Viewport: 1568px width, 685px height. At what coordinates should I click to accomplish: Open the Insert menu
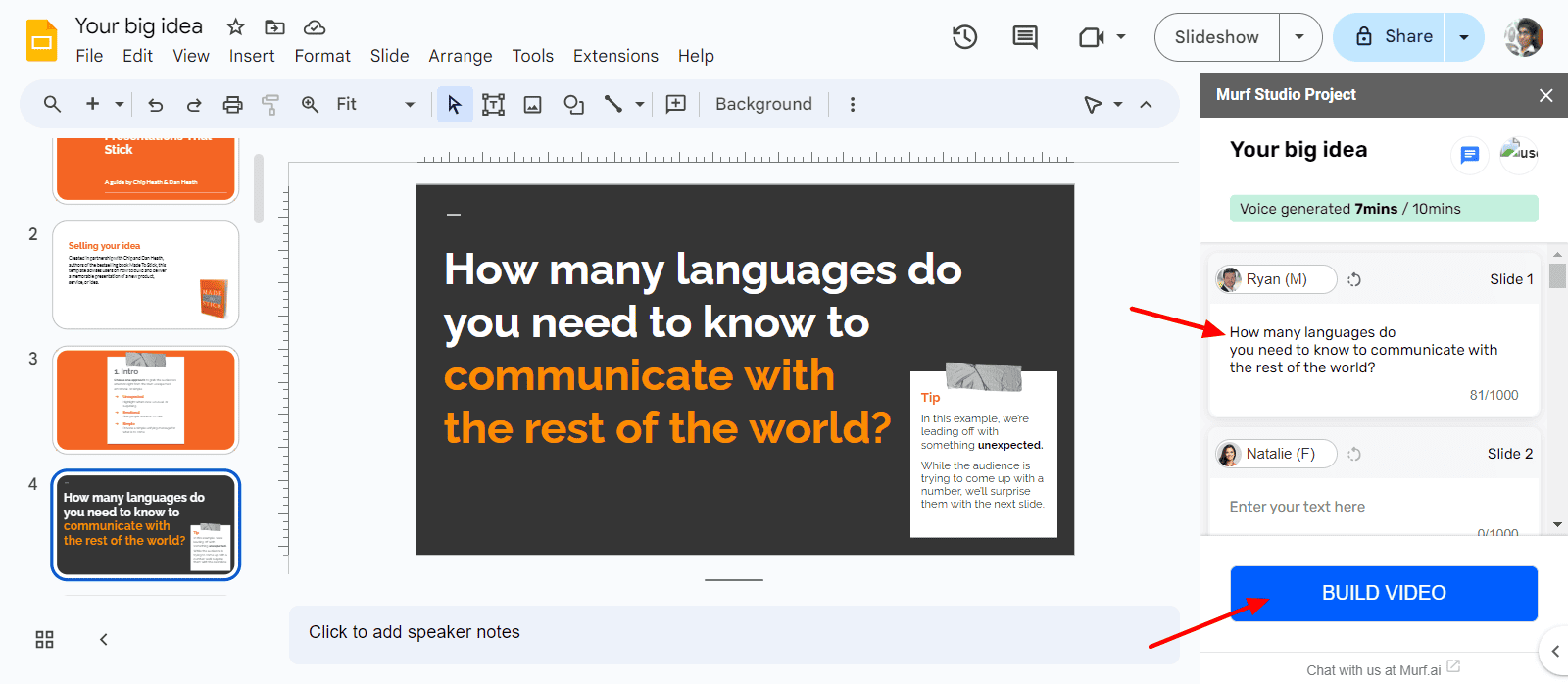[x=252, y=56]
